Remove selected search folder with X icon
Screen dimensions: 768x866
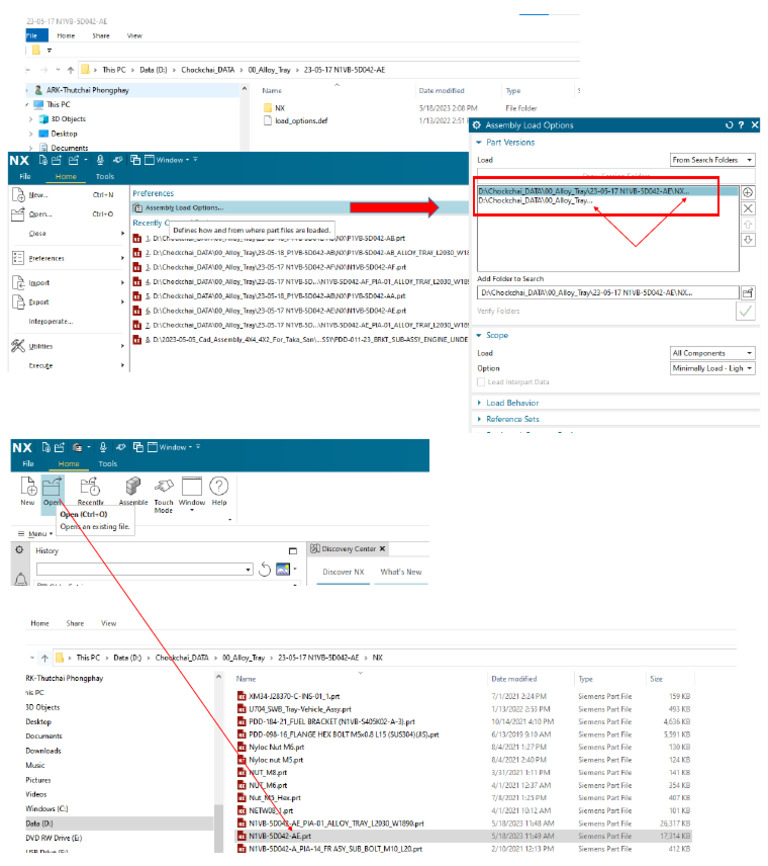pyautogui.click(x=748, y=208)
